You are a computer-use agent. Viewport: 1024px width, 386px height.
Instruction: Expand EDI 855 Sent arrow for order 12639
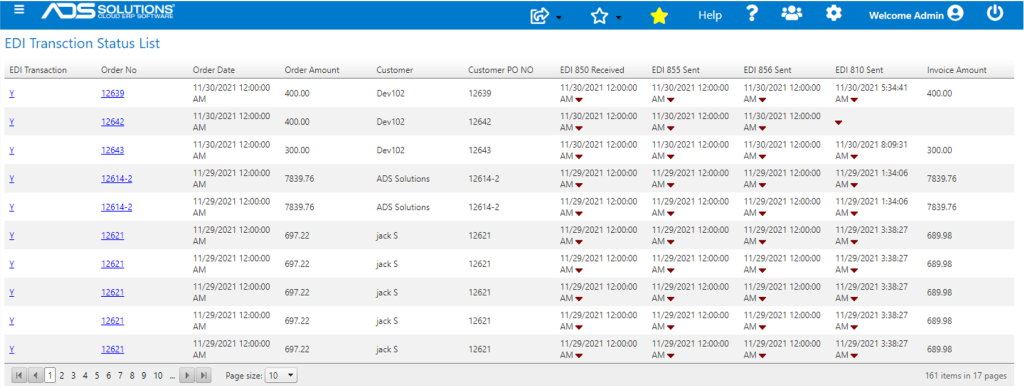671,100
